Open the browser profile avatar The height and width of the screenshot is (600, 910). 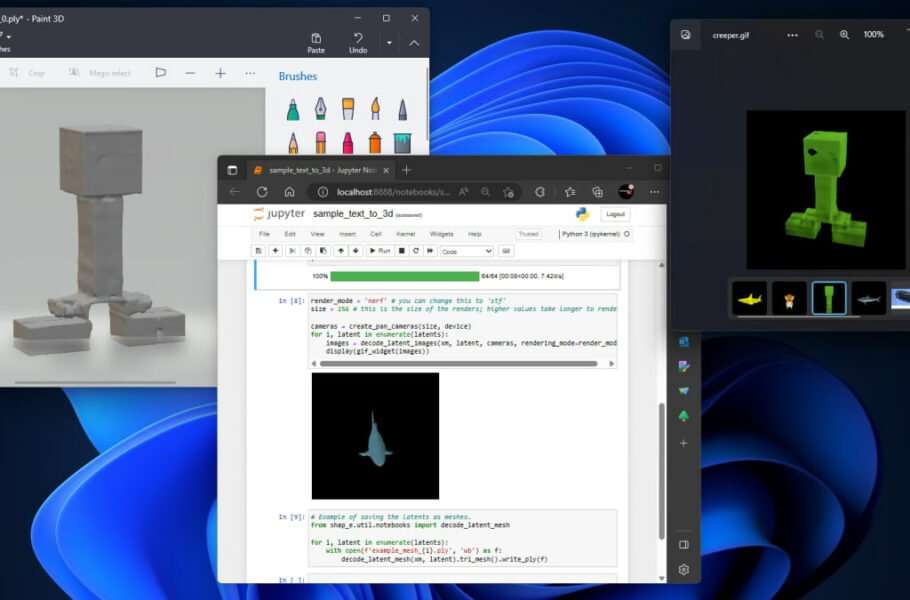[x=626, y=191]
